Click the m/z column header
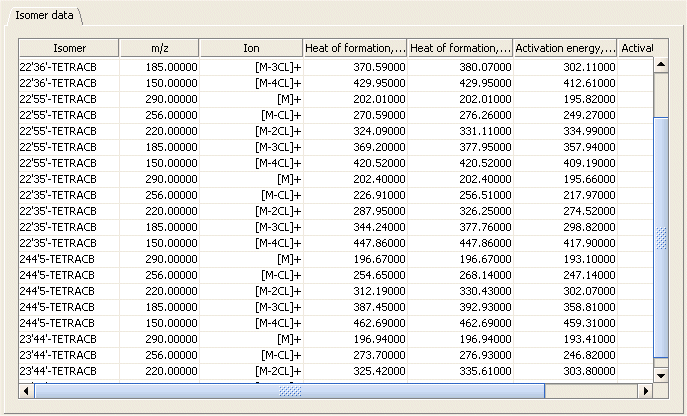Screen dimensions: 687x416 [x=159, y=48]
